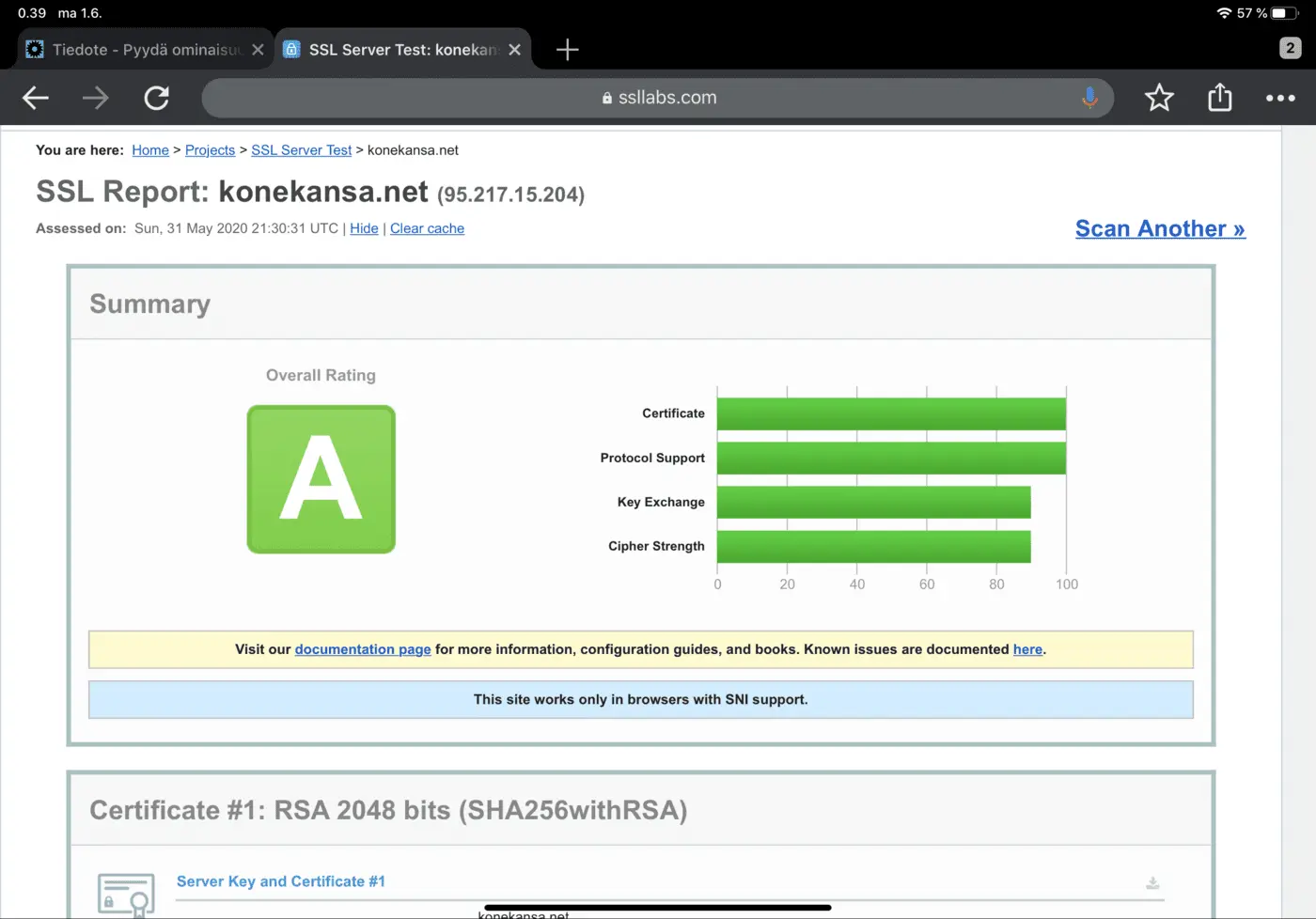1316x919 pixels.
Task: Bookmark this page with the star icon
Action: tap(1159, 98)
